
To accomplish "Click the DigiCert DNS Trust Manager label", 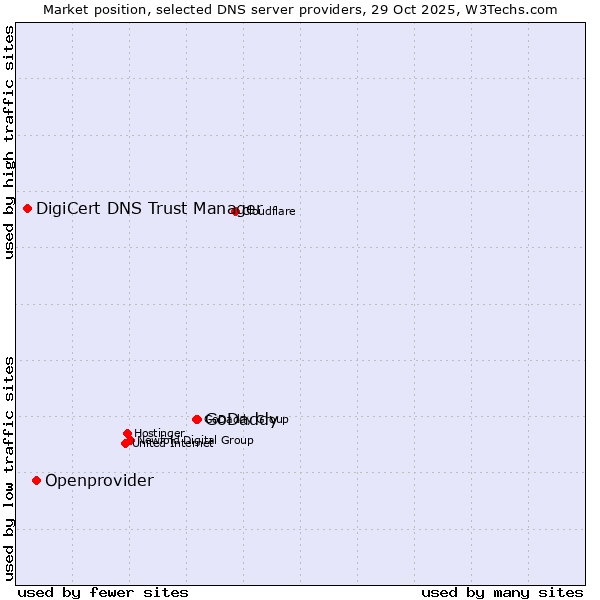I will (x=148, y=208).
